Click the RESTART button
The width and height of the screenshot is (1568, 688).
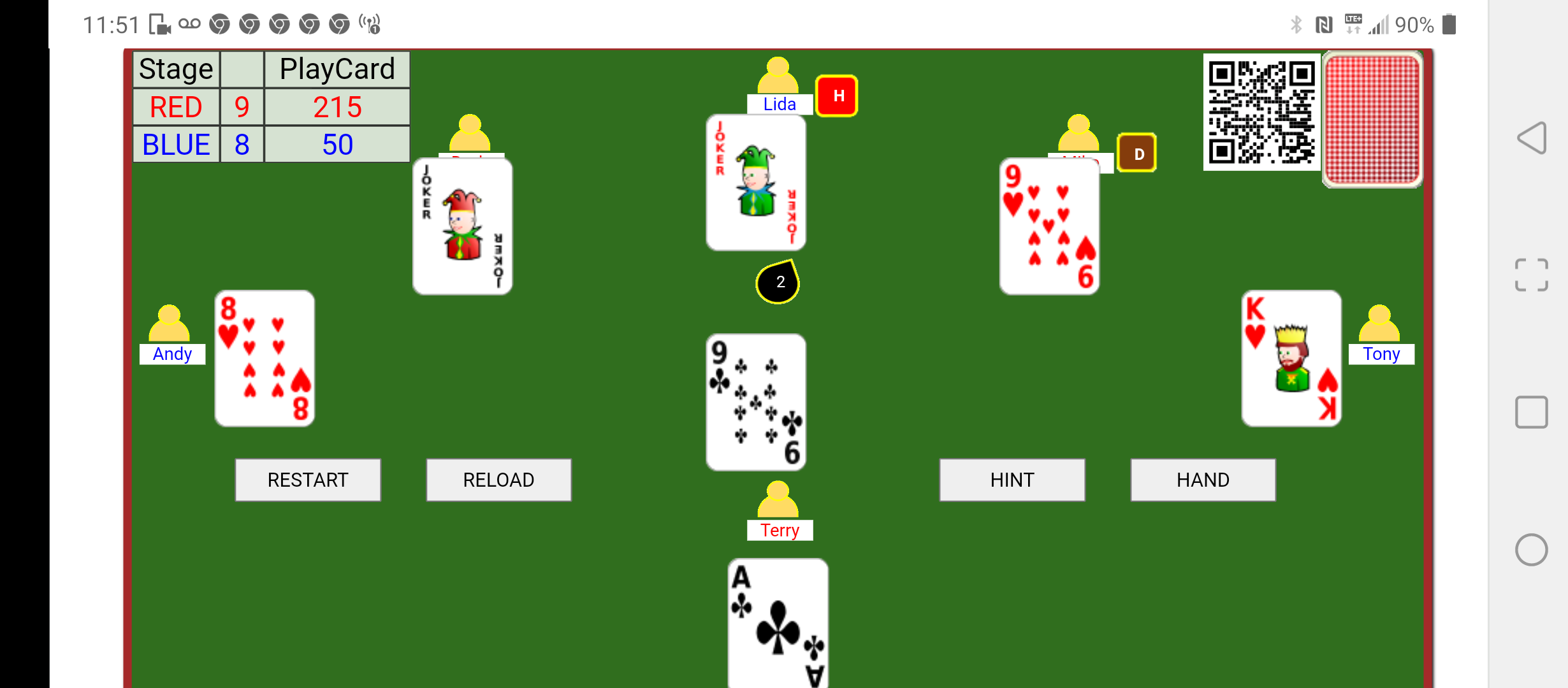[x=308, y=479]
